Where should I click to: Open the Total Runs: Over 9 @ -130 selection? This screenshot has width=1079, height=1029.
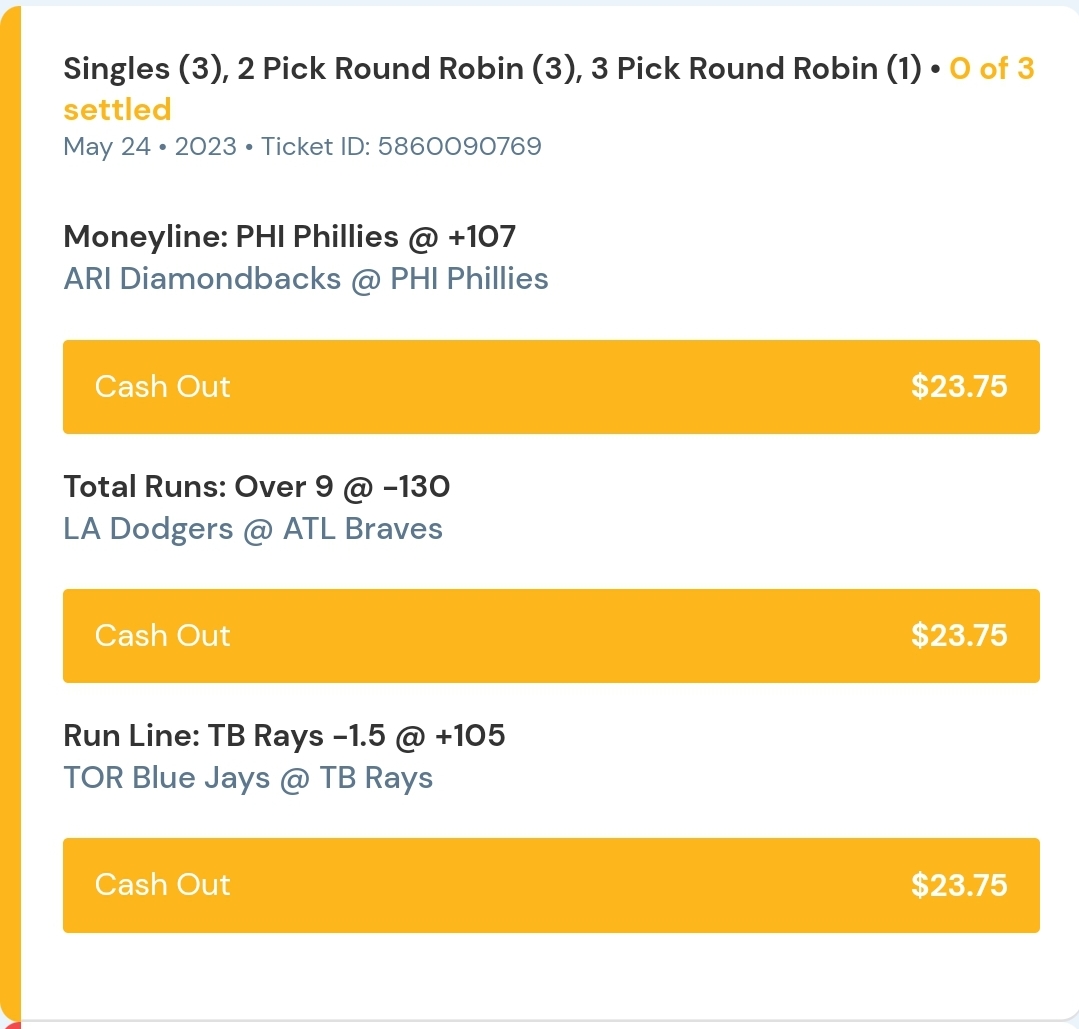point(256,486)
